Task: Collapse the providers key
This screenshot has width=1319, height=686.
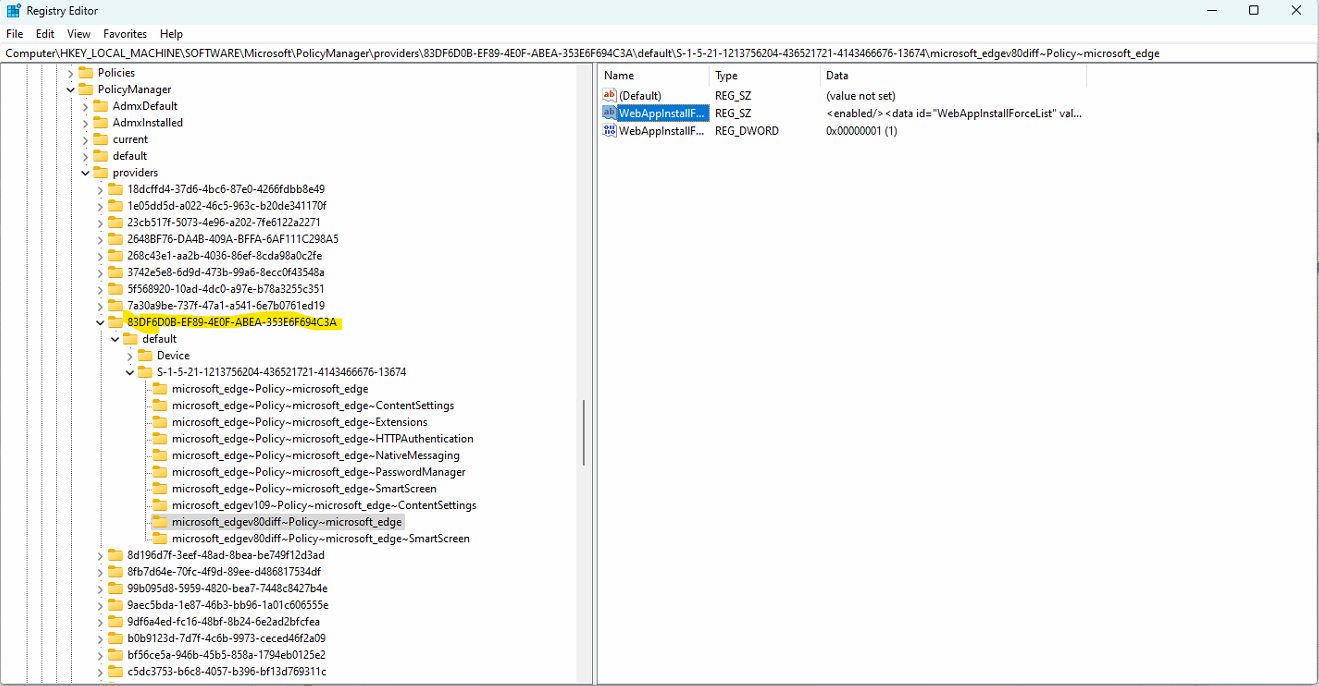Action: coord(86,172)
